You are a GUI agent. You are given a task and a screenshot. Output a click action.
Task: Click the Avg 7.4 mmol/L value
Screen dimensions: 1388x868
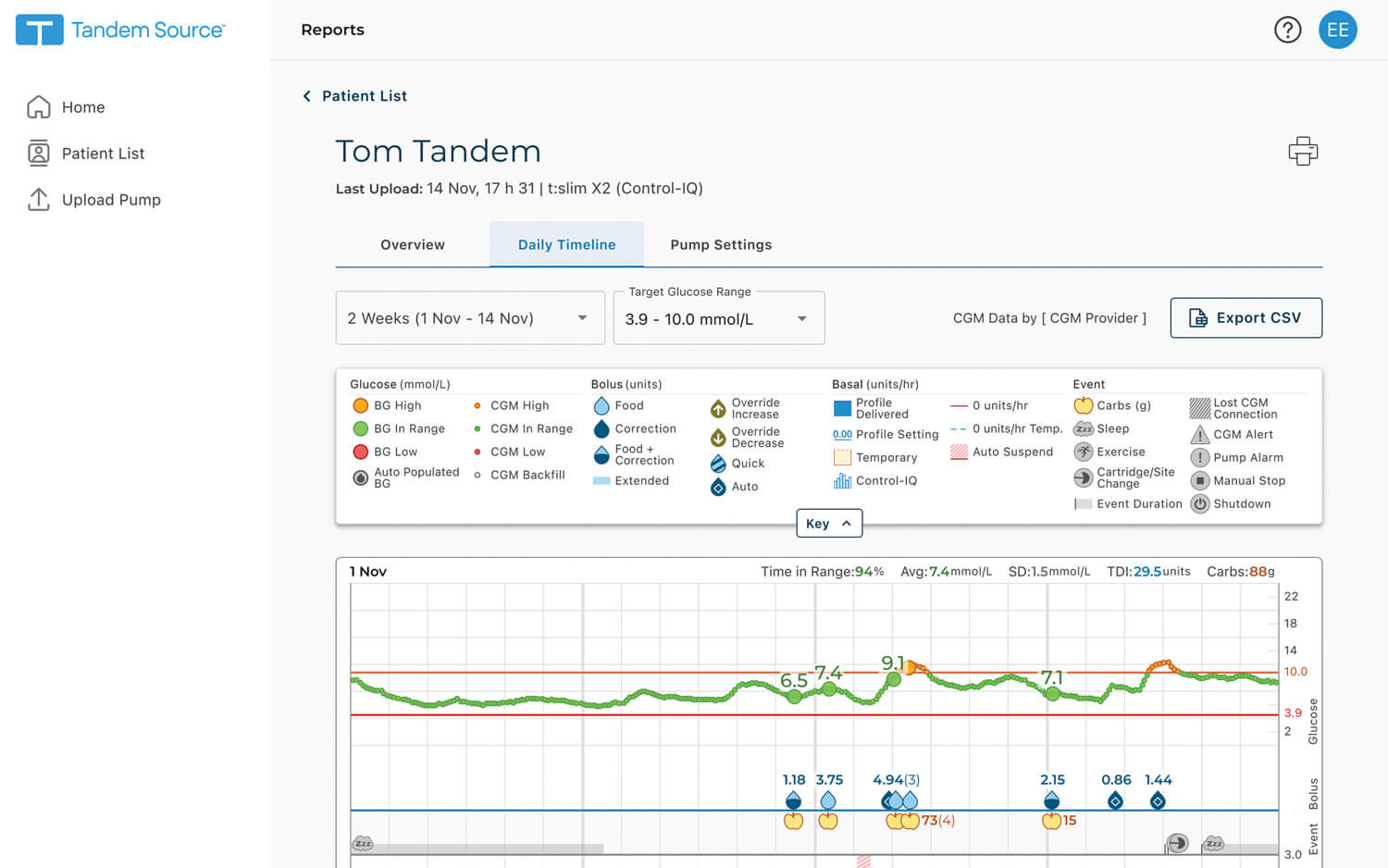point(960,571)
